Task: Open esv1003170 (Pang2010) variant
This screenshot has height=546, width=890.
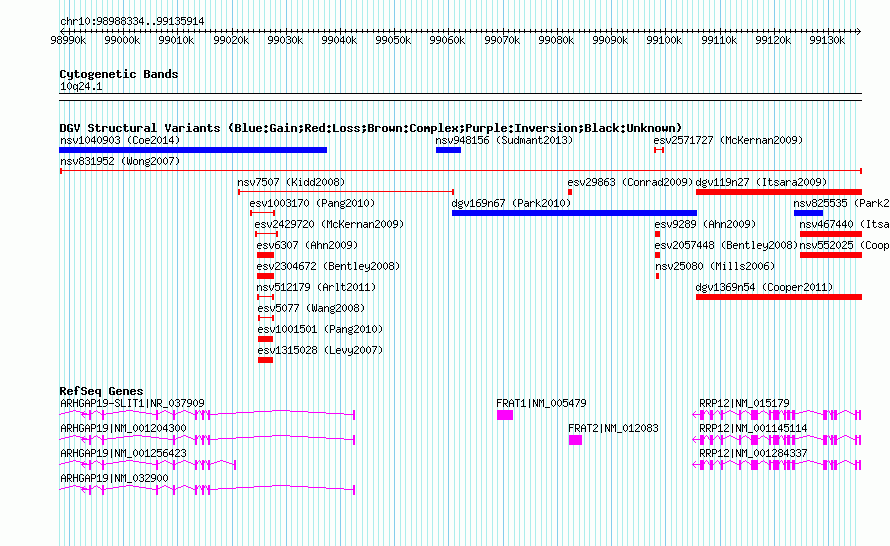Action: 312,203
